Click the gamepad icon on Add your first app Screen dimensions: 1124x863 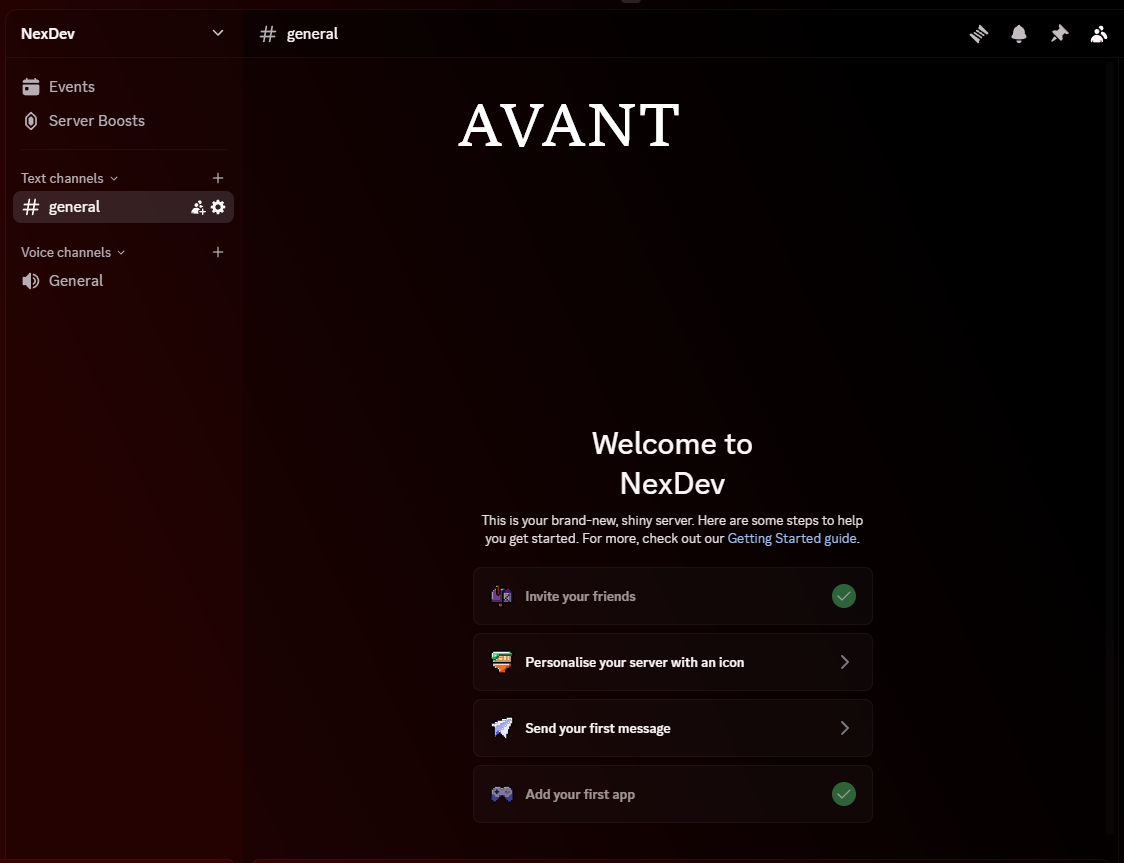click(502, 793)
